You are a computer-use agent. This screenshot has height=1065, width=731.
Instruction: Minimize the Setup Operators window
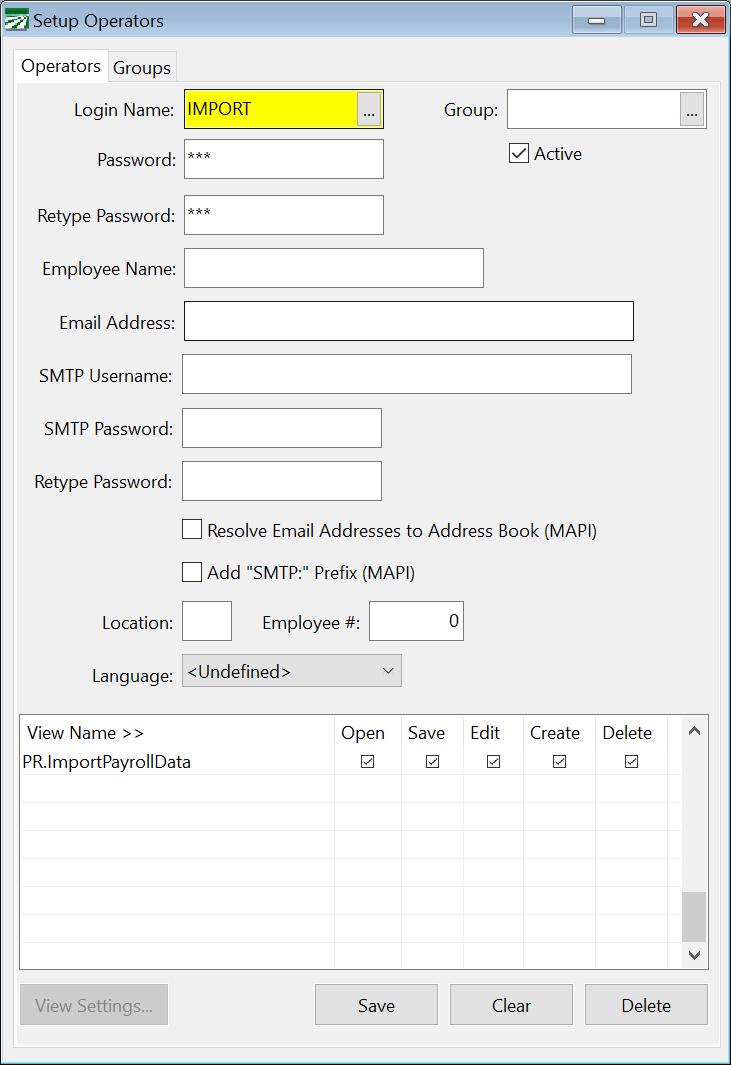pos(597,20)
